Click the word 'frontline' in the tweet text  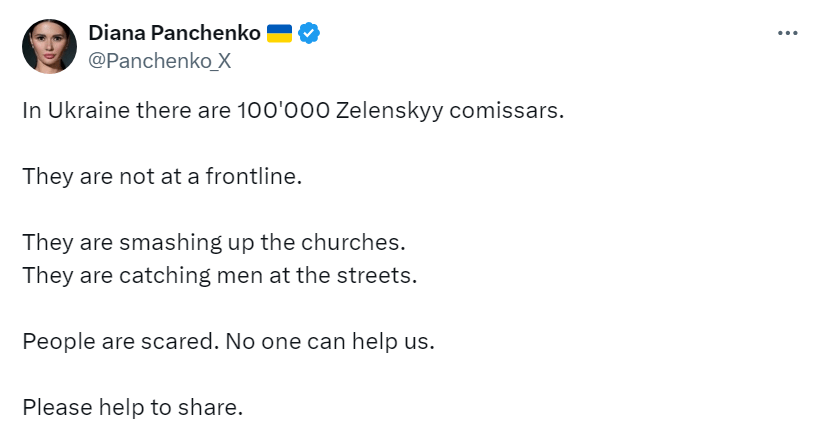click(x=250, y=177)
